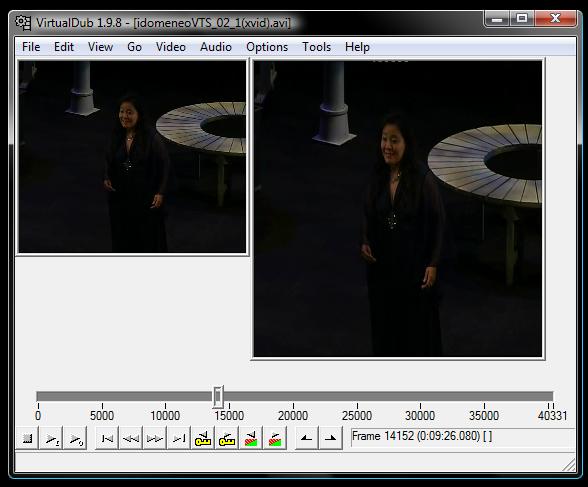Image resolution: width=588 pixels, height=487 pixels.
Task: Open the Tools menu
Action: coord(316,47)
